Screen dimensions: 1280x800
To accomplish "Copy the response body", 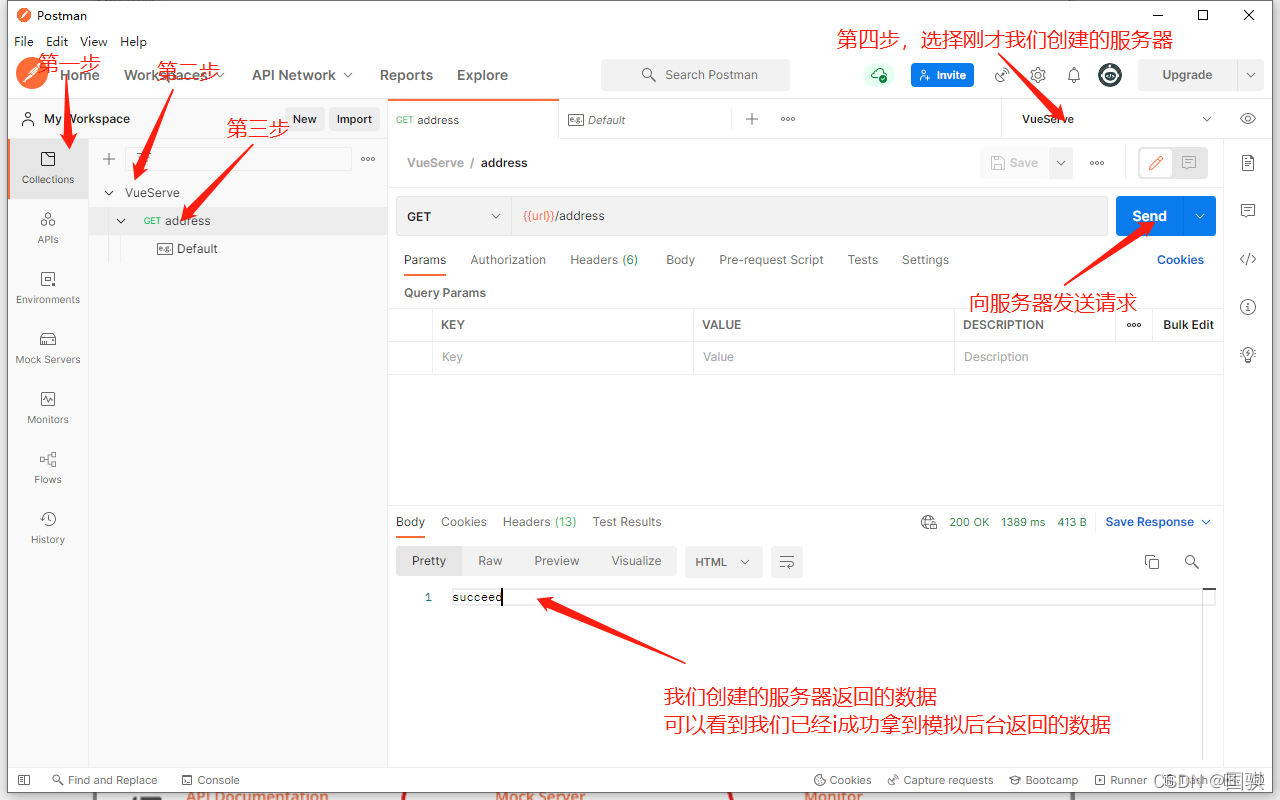I will click(1152, 562).
